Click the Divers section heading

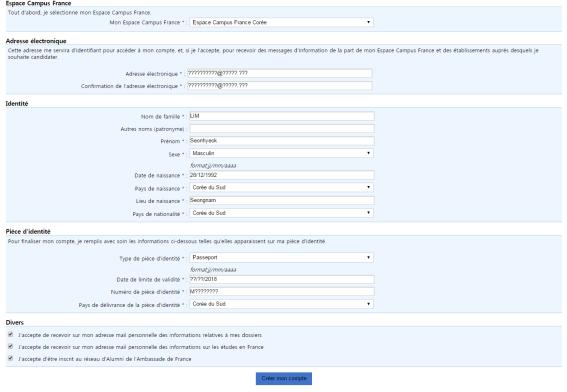(14, 323)
